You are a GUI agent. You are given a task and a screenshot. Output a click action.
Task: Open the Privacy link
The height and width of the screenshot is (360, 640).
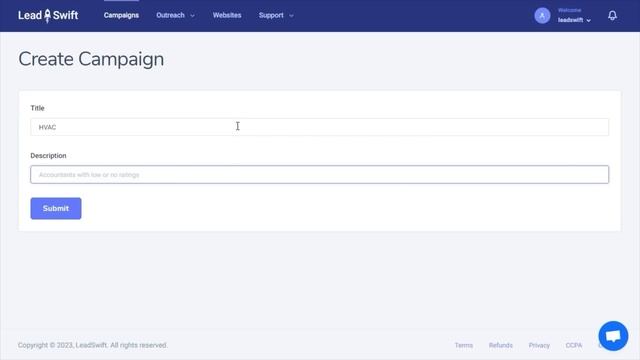[x=539, y=345]
